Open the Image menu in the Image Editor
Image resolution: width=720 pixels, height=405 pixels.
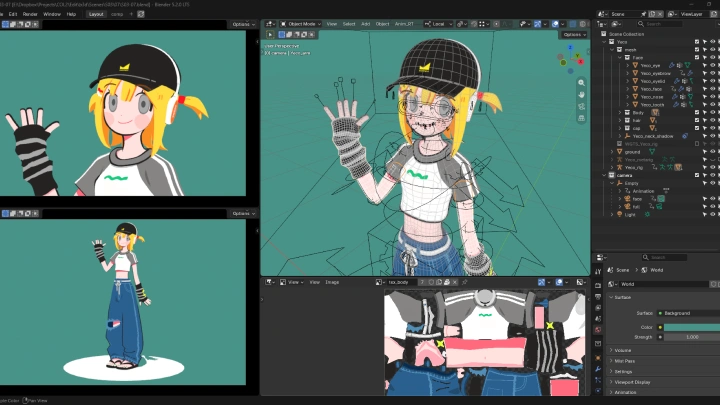(x=332, y=282)
